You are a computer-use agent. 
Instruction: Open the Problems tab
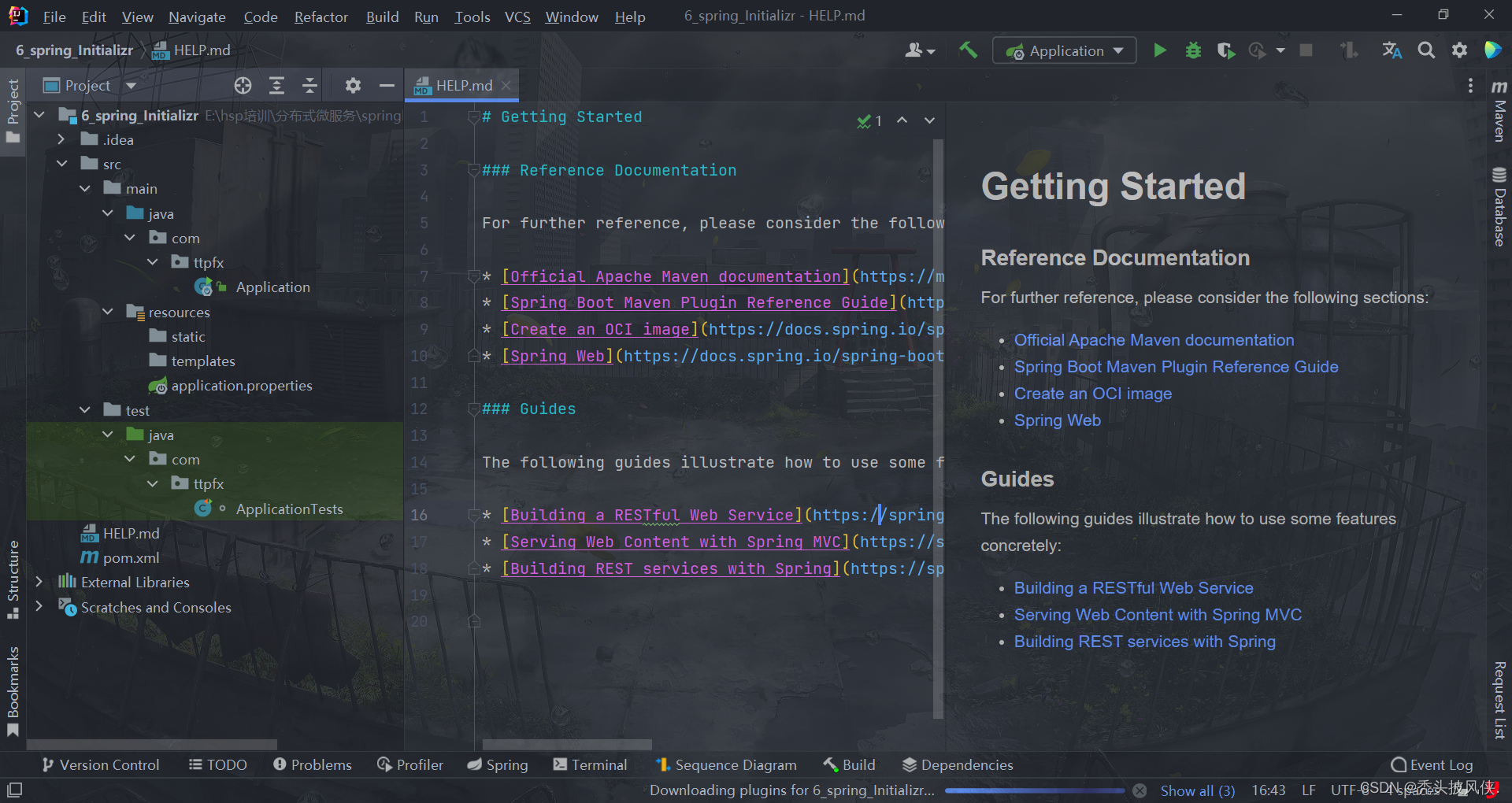point(312,764)
